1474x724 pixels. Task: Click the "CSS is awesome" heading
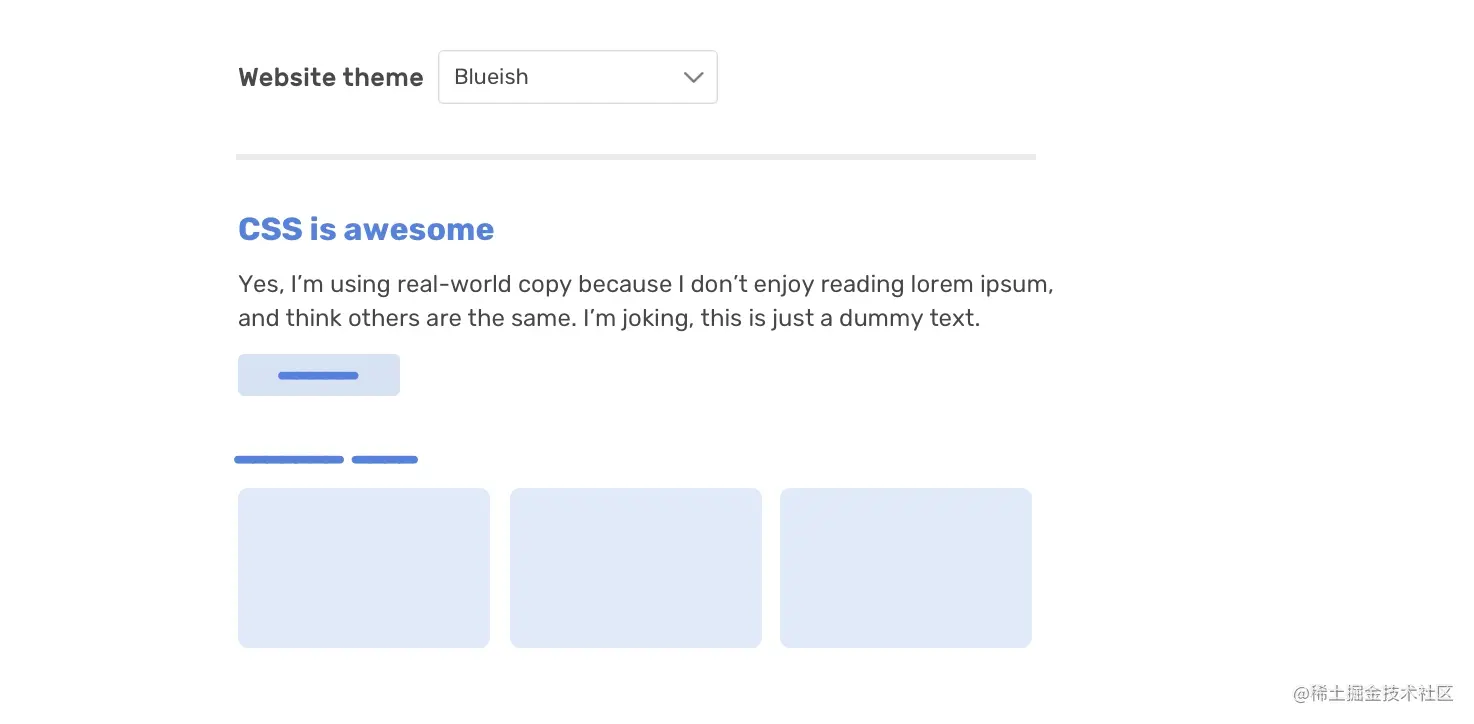(x=366, y=230)
